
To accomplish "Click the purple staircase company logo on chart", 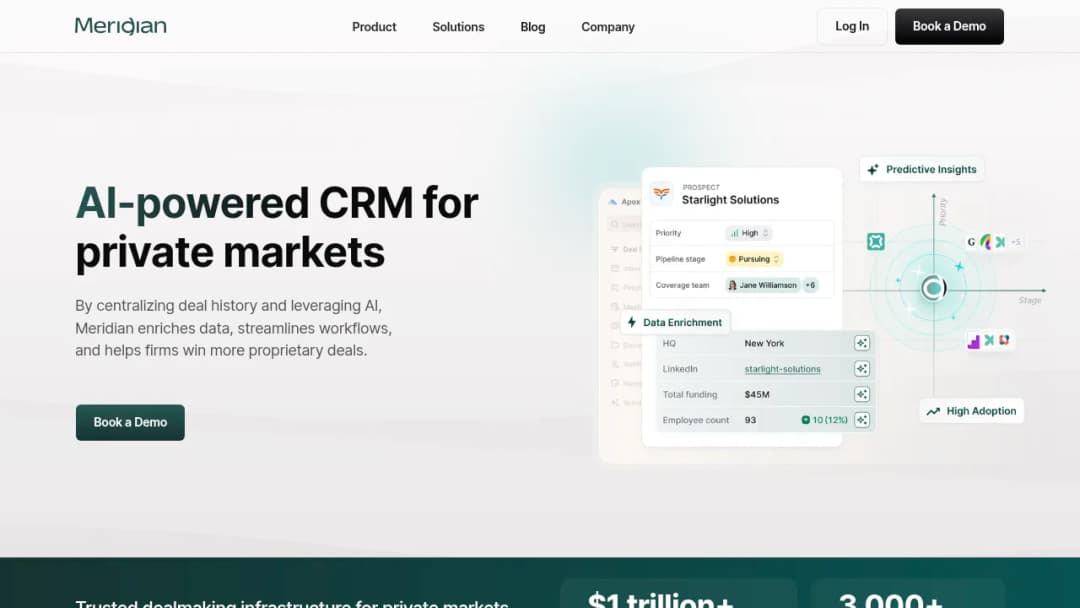I will [x=973, y=341].
